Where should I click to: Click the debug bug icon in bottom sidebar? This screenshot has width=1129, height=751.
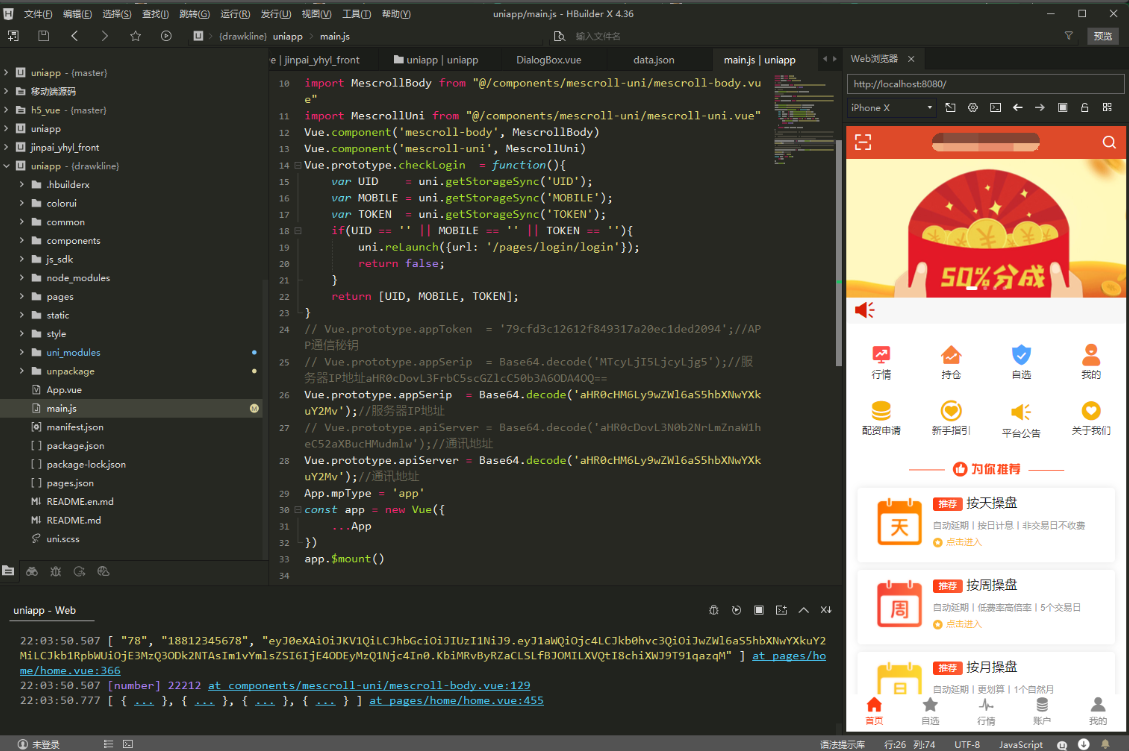tap(55, 571)
